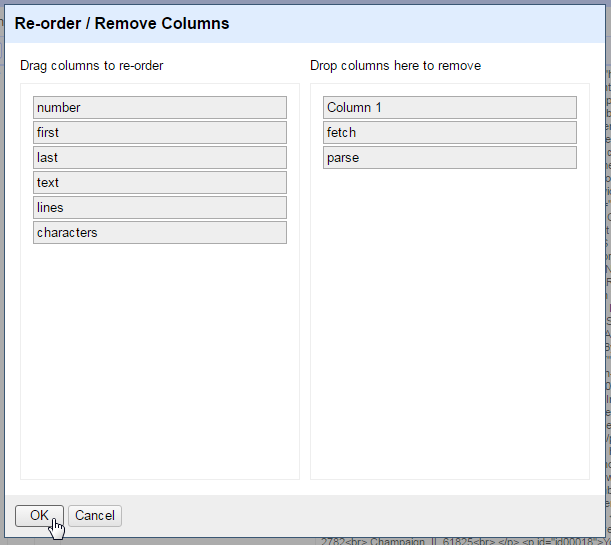This screenshot has width=611, height=545.
Task: Select the 'characters' column item
Action: tap(160, 233)
